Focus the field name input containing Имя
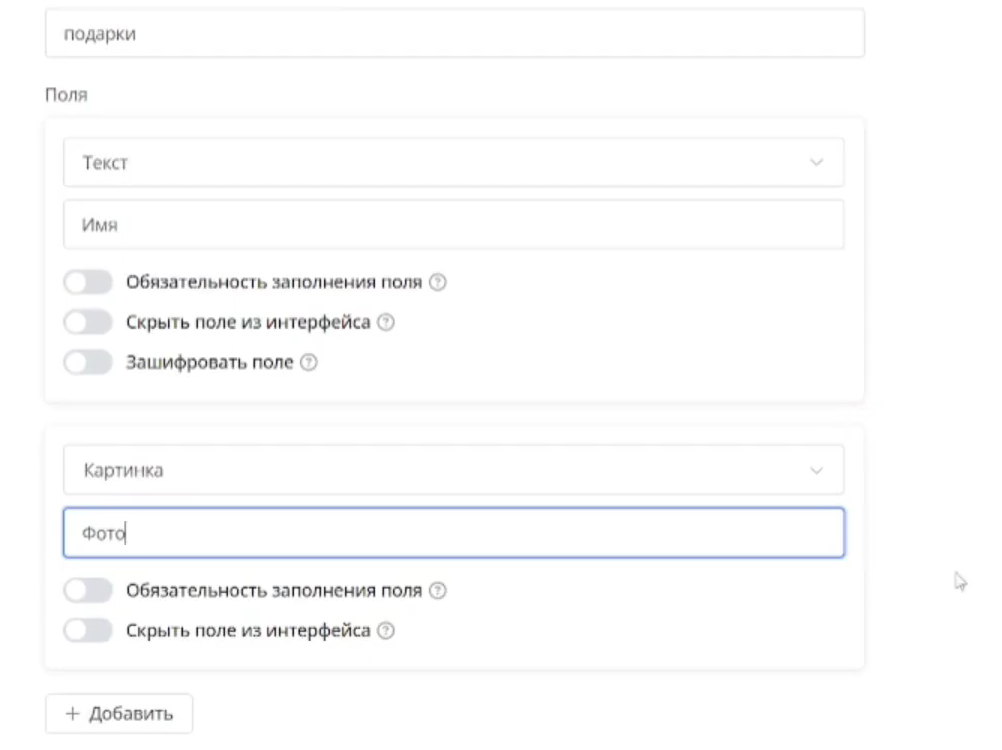The height and width of the screenshot is (750, 1002). [x=454, y=225]
